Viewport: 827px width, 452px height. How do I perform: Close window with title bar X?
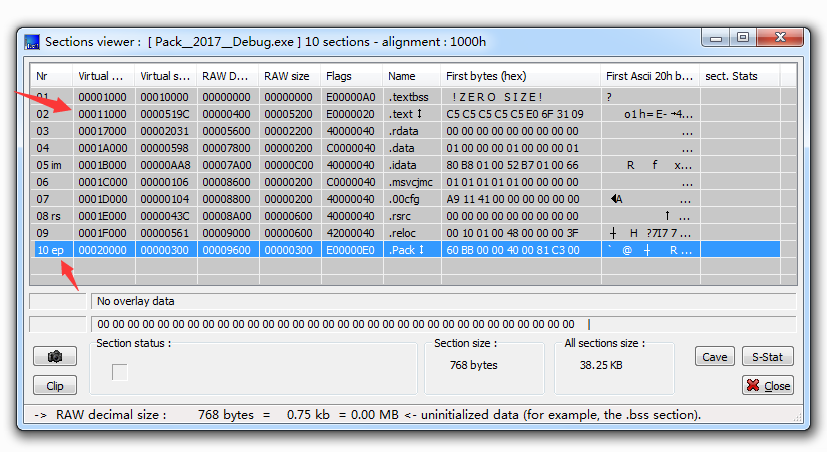click(x=780, y=38)
